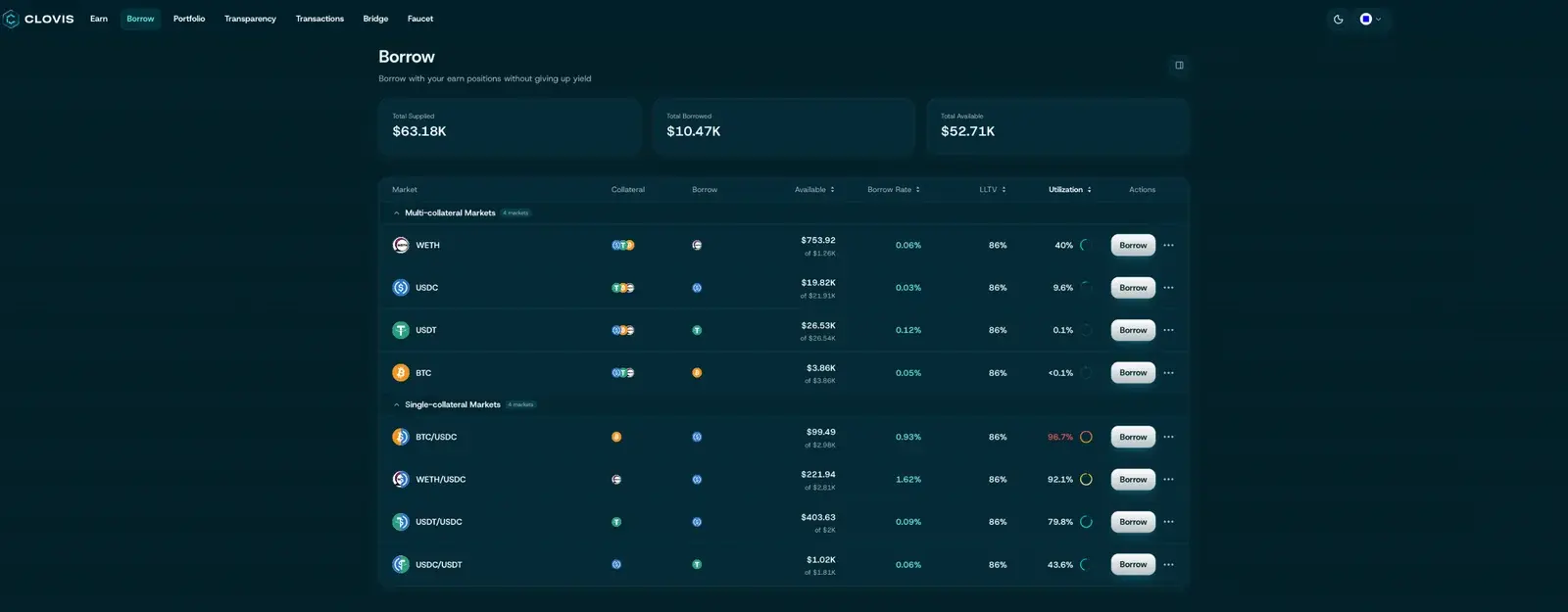Viewport: 1568px width, 612px height.
Task: Open the Faucet page
Action: (420, 19)
